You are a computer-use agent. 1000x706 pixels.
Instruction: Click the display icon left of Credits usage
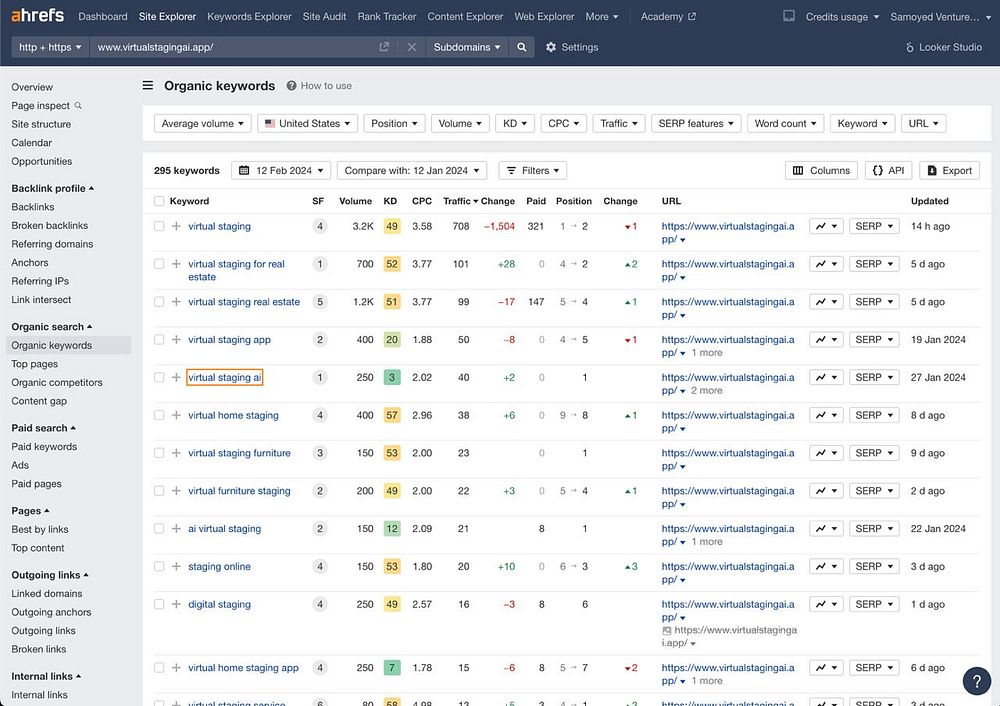coord(789,17)
